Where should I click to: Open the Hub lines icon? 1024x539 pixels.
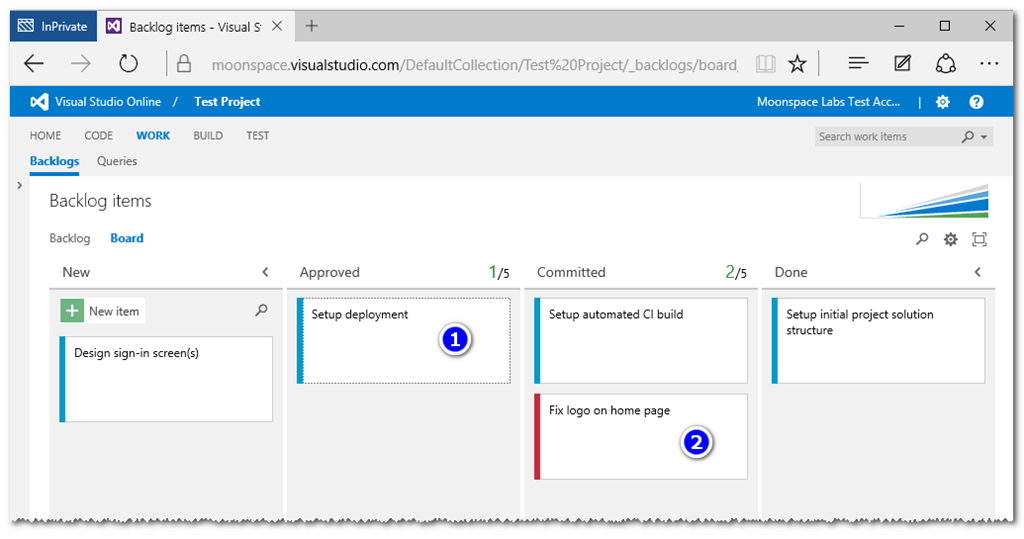858,63
